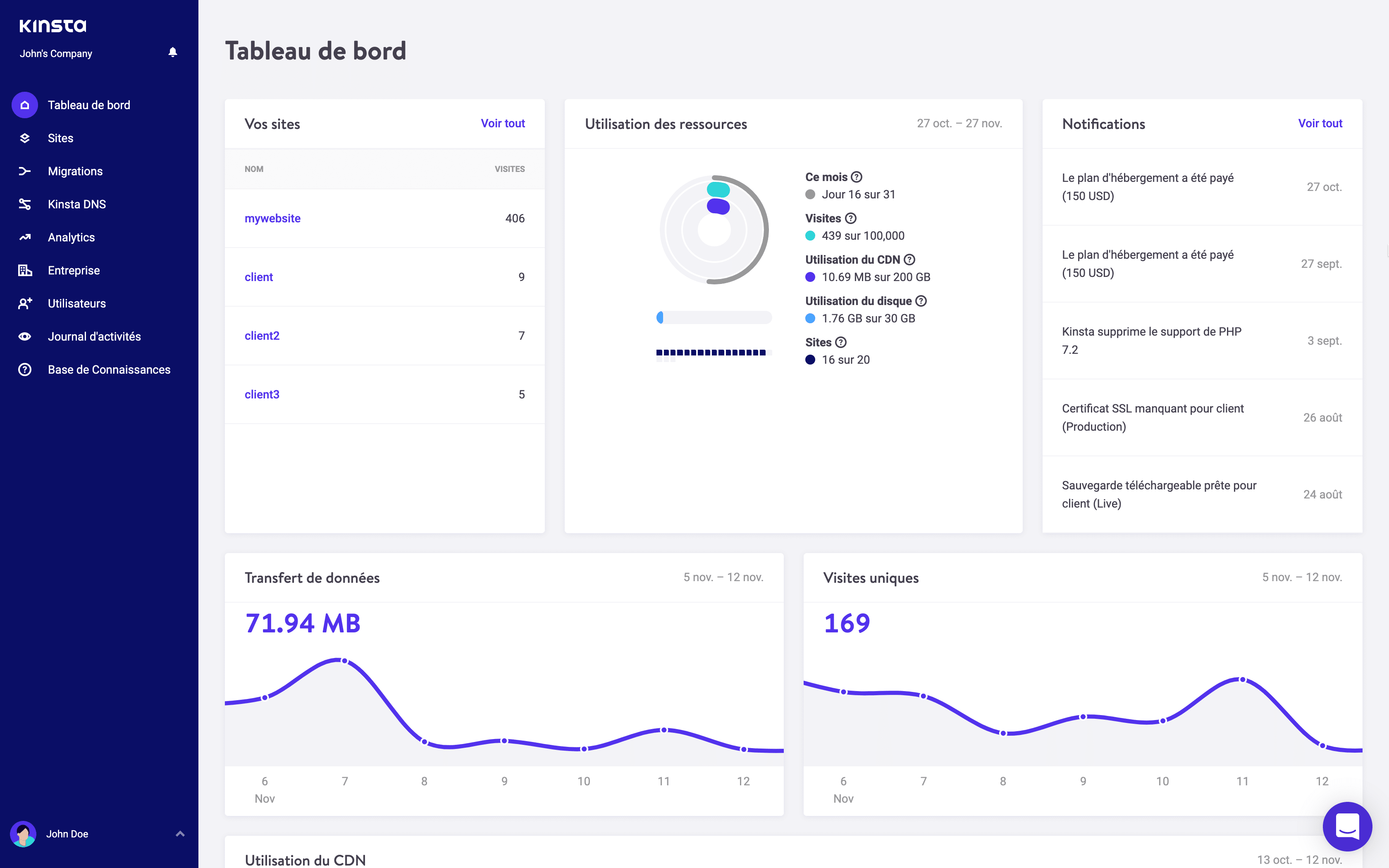Screen dimensions: 1389x868
Task: Click the Analytics trend icon
Action: pyautogui.click(x=25, y=237)
